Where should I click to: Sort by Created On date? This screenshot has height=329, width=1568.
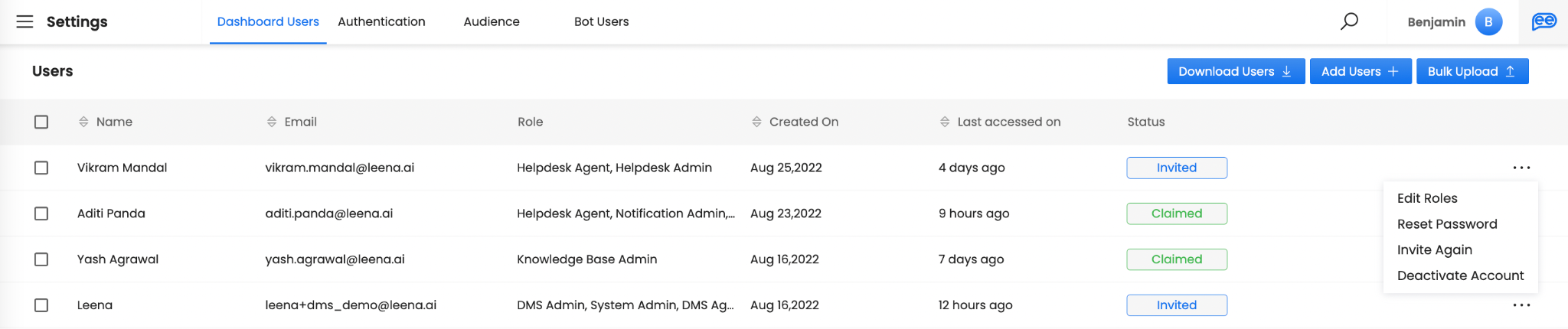[x=756, y=122]
